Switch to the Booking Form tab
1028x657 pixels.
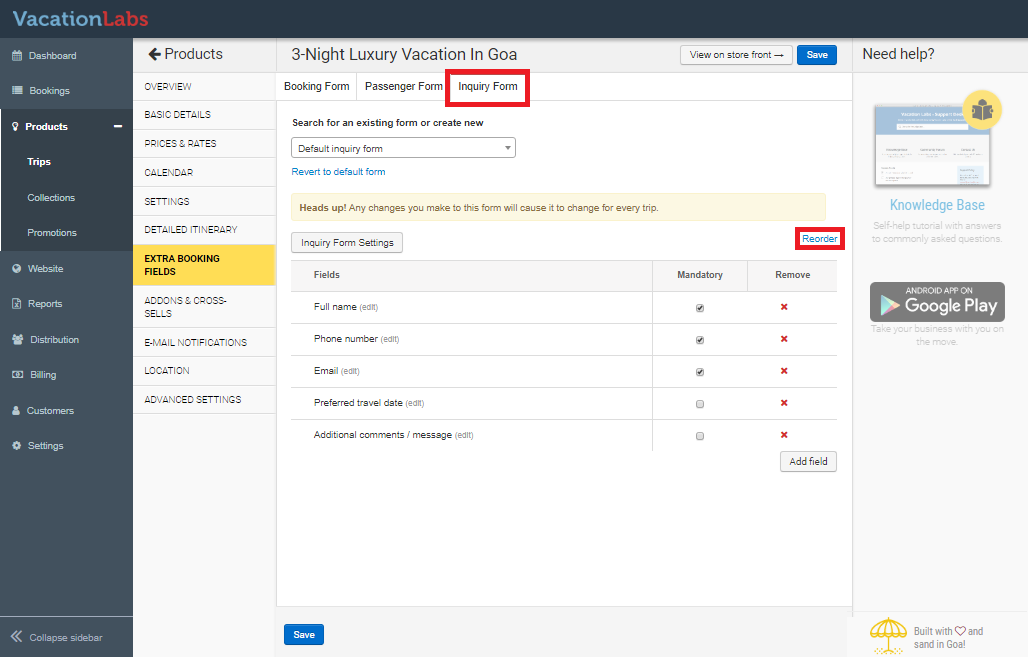tap(316, 87)
